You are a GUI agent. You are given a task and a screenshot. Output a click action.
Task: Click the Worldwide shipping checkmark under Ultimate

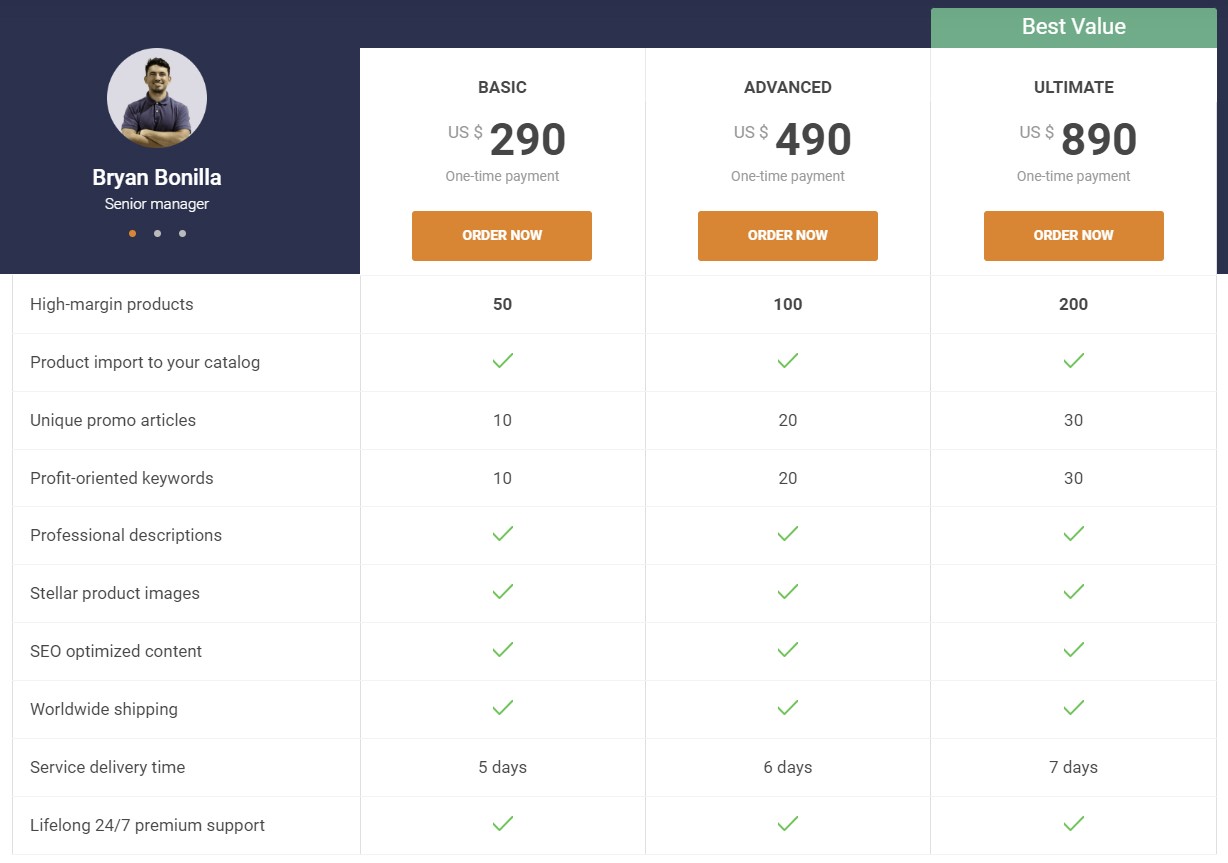click(1073, 708)
